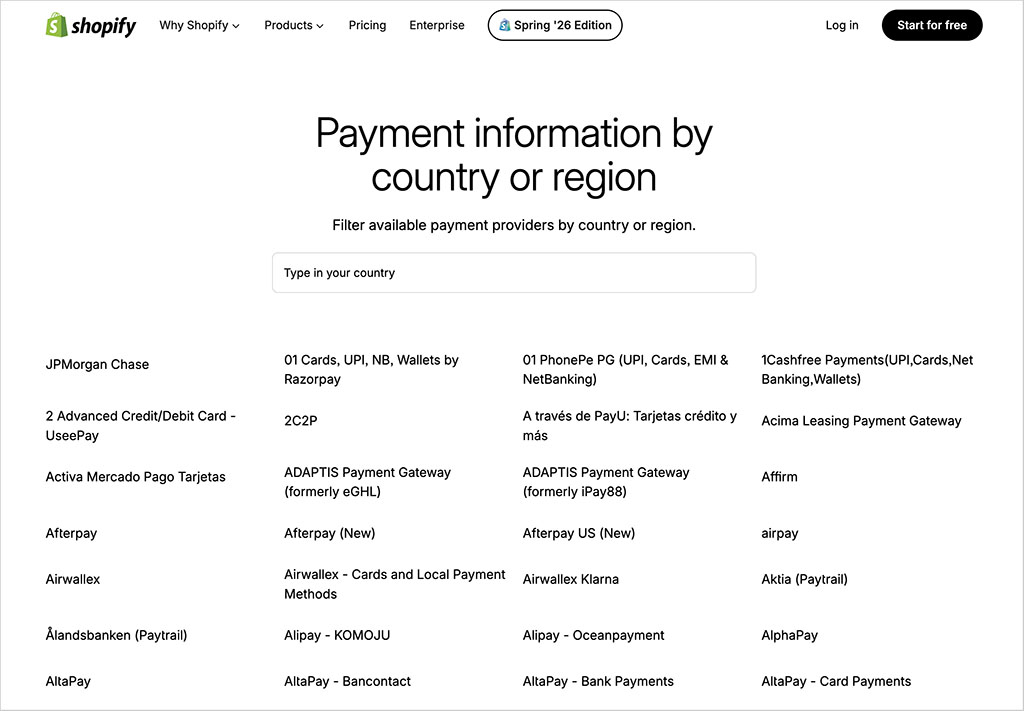The image size is (1024, 711).
Task: Select 2 Advanced Credit/Debit Card - UseePay
Action: pos(140,426)
